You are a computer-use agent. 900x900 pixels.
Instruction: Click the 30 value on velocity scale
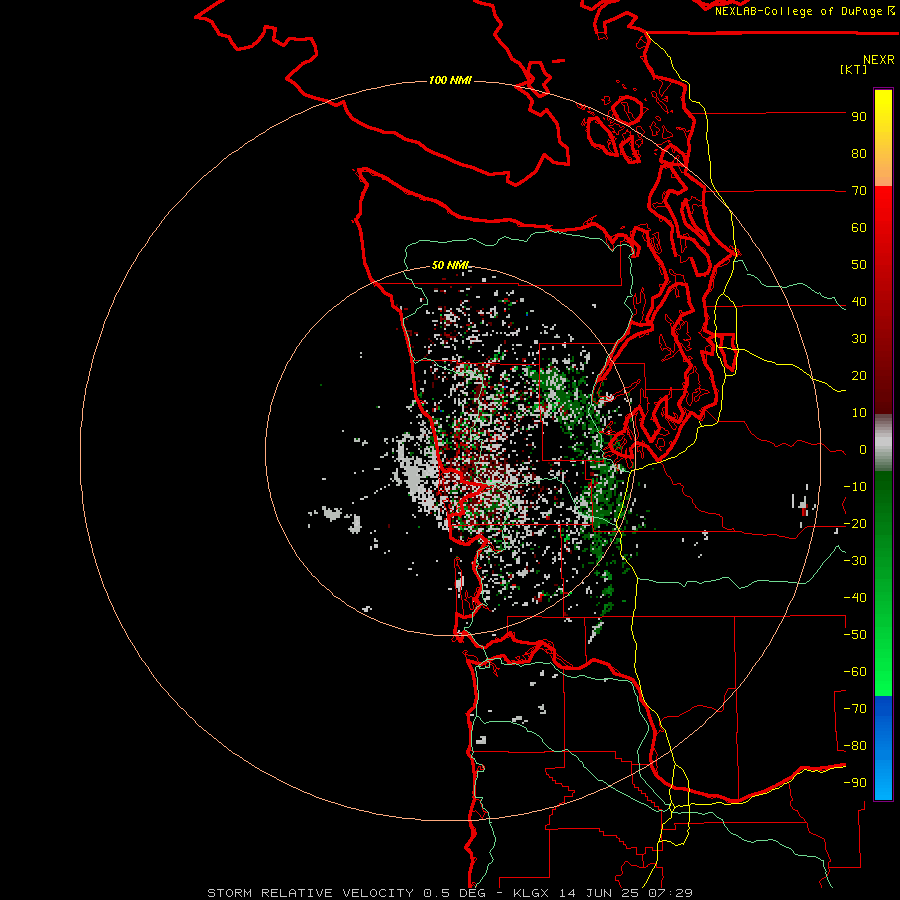coord(859,339)
